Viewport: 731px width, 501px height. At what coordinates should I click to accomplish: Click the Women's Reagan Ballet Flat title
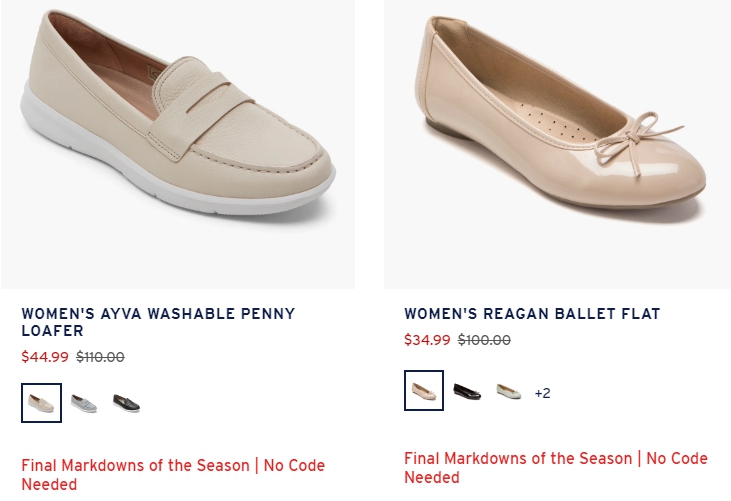pyautogui.click(x=532, y=314)
